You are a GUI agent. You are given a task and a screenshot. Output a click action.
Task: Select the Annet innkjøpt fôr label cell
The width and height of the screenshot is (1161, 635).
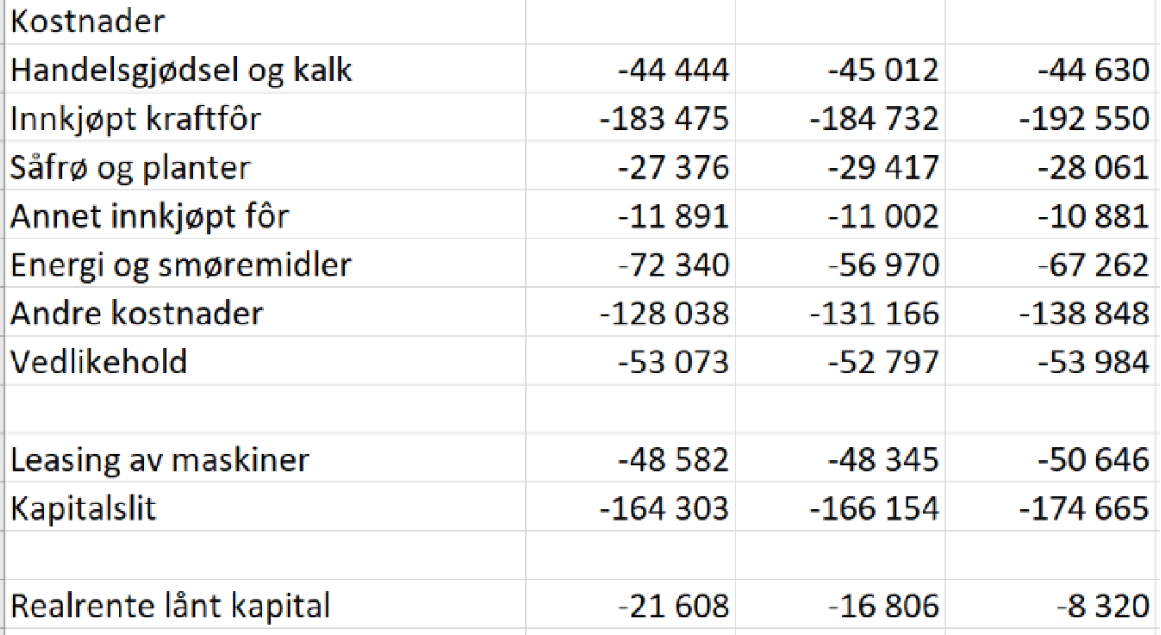(150, 216)
